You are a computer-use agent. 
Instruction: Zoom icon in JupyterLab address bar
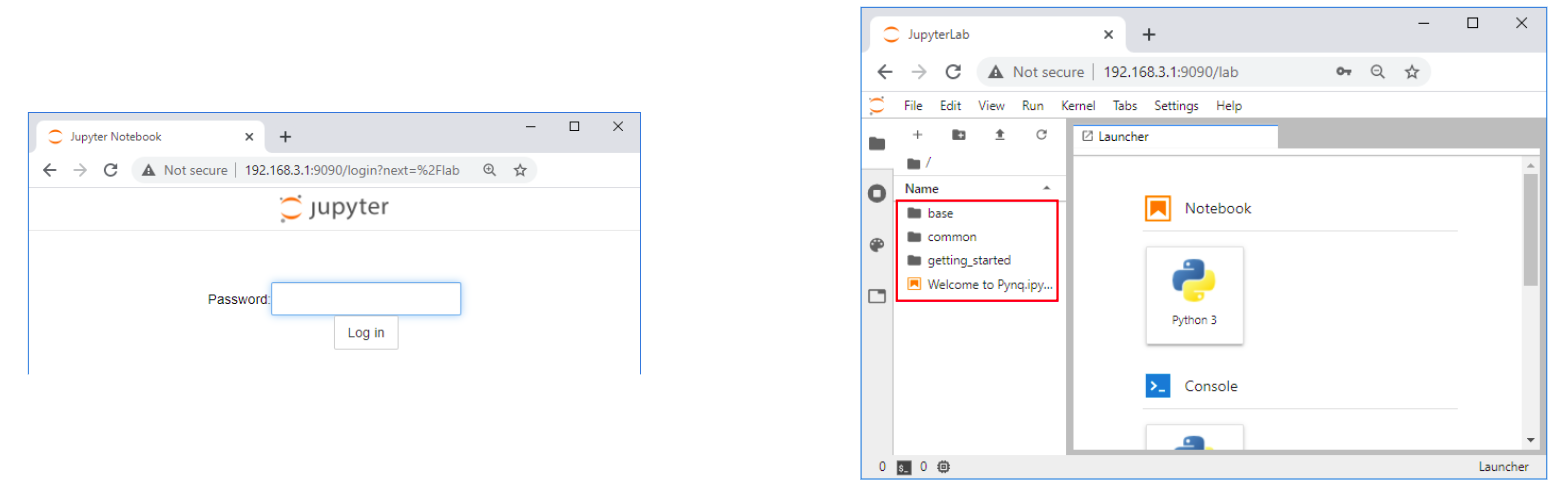point(1378,72)
